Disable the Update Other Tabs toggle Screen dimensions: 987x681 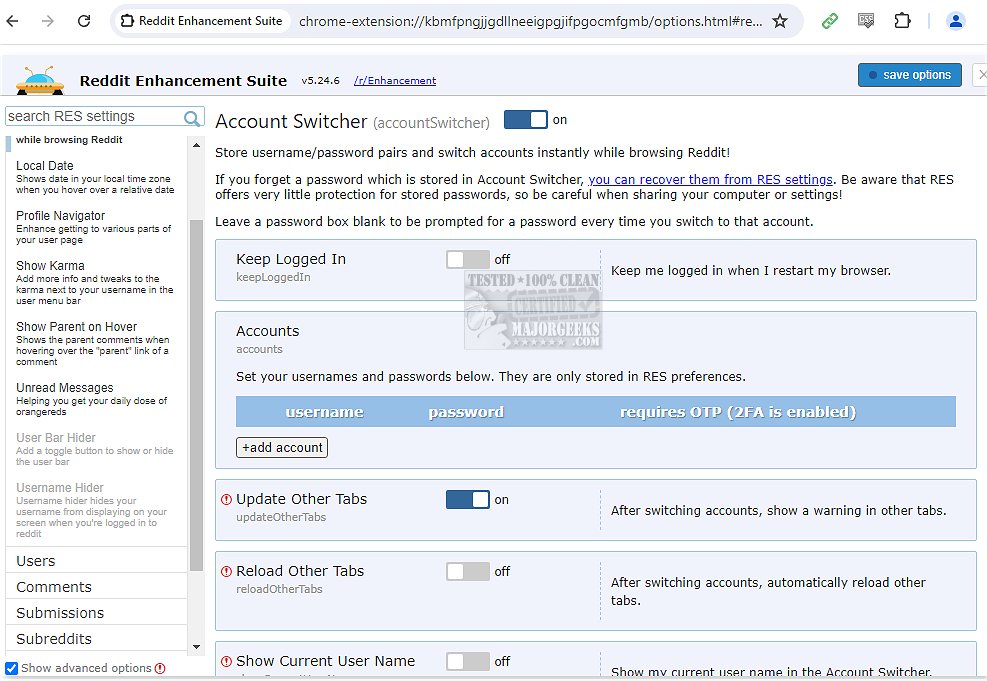click(467, 500)
